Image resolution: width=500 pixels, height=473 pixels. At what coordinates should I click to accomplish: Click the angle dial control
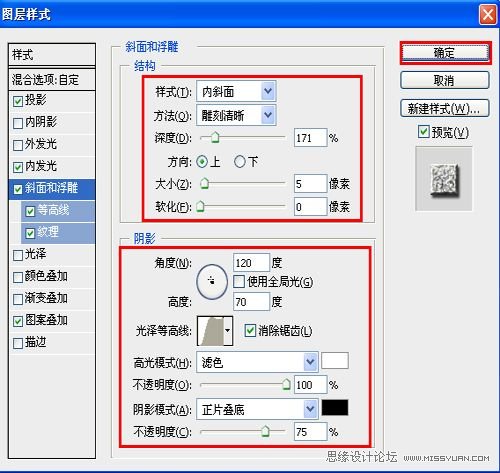pyautogui.click(x=212, y=282)
